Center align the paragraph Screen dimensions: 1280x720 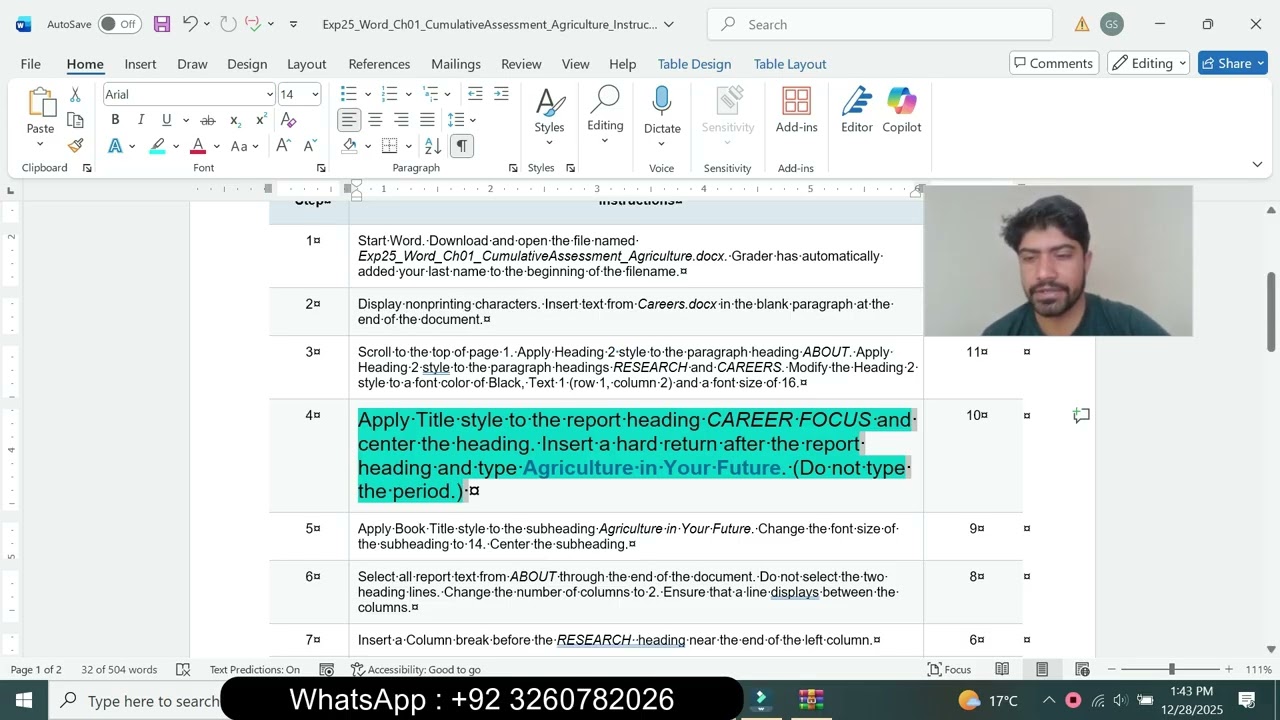tap(375, 120)
